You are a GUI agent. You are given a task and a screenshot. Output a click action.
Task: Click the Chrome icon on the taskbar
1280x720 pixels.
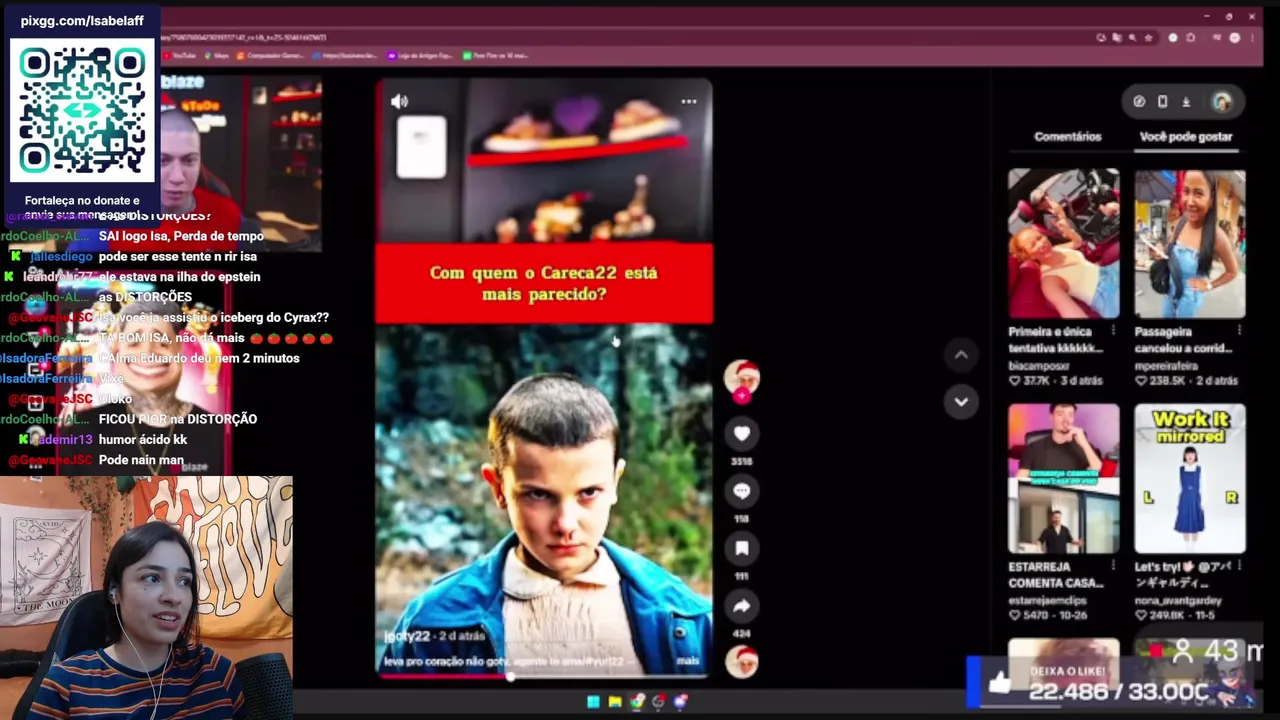(x=637, y=702)
